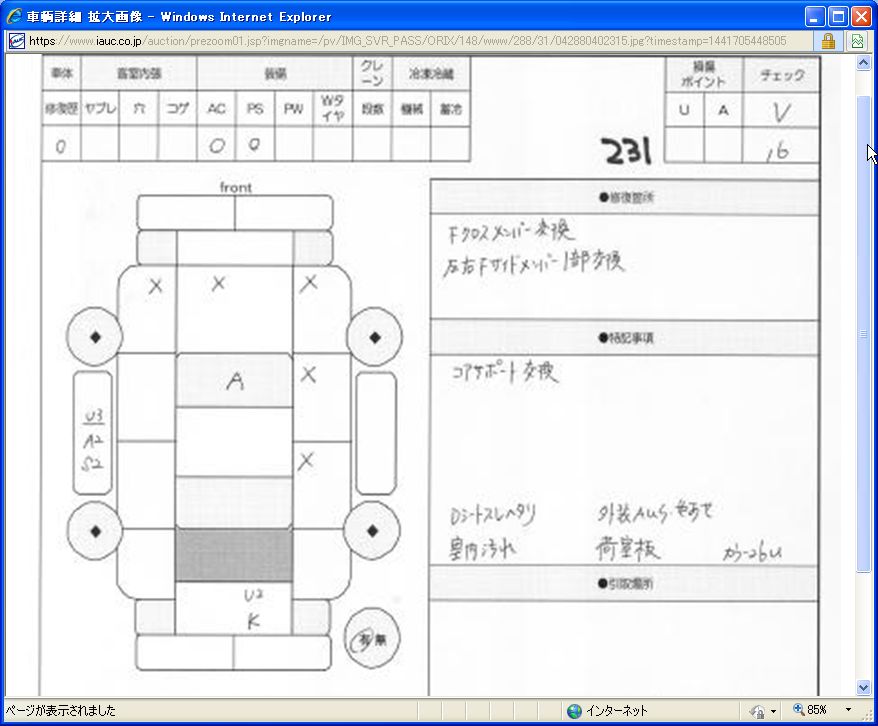
Task: Open the security icon dropdown arrow in status bar
Action: click(x=773, y=711)
